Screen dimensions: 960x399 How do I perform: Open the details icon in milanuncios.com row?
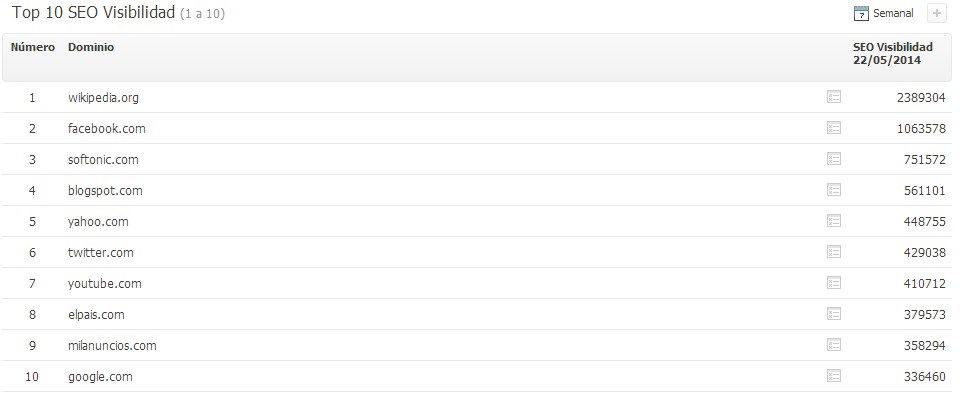tap(833, 345)
